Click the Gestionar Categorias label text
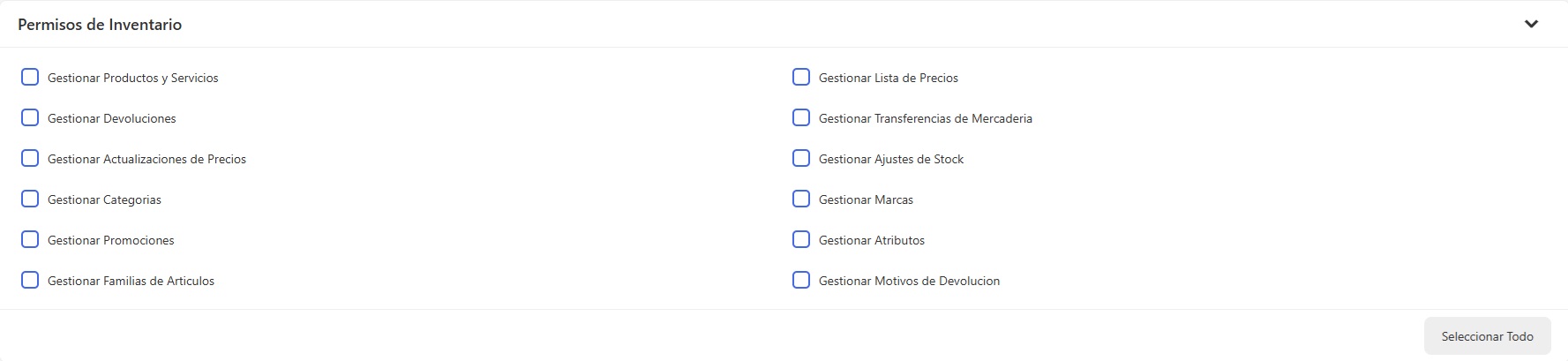The width and height of the screenshot is (1568, 361). [x=104, y=200]
